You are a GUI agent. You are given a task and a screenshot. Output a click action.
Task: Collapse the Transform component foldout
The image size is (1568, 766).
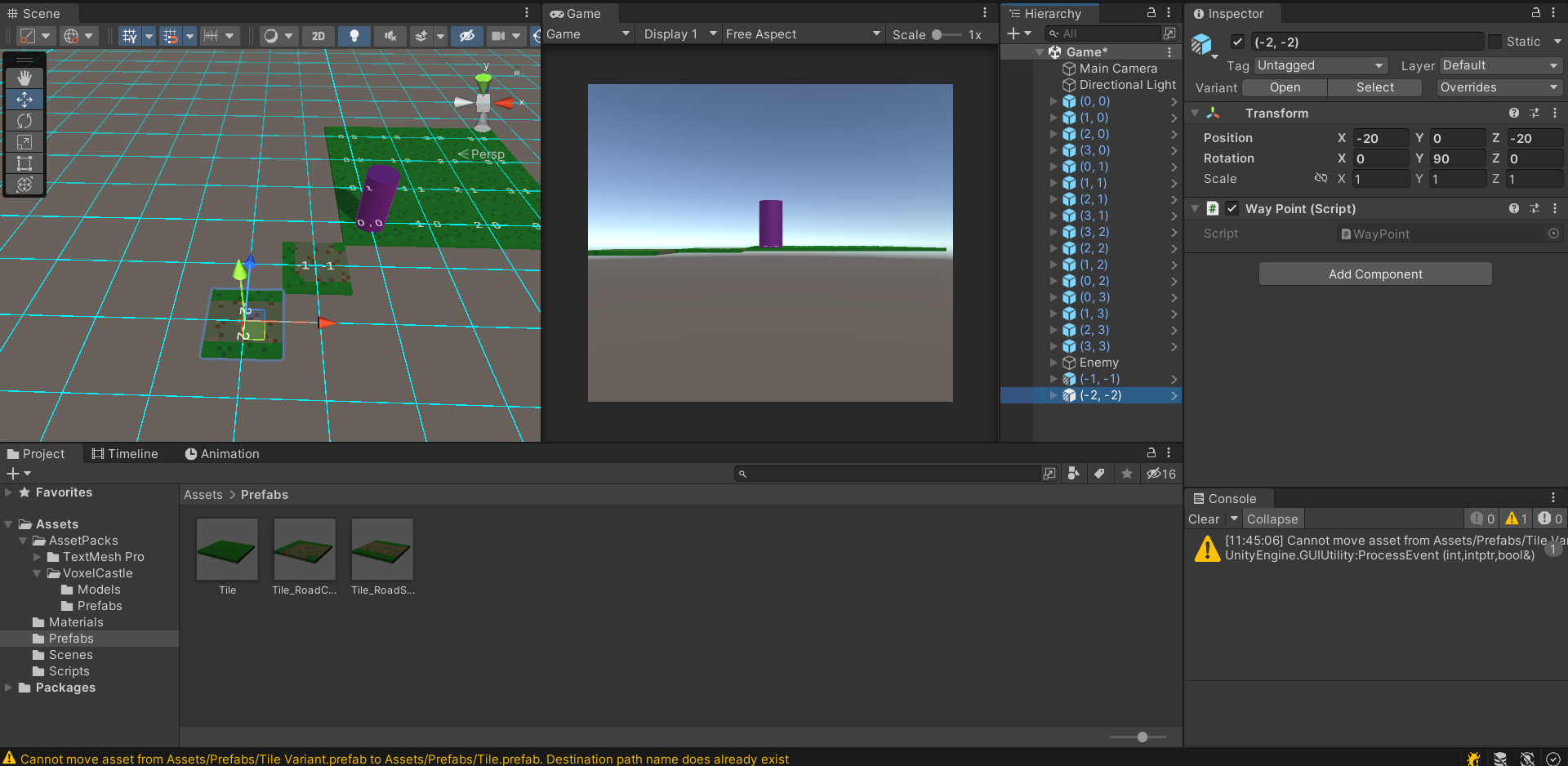coord(1195,114)
